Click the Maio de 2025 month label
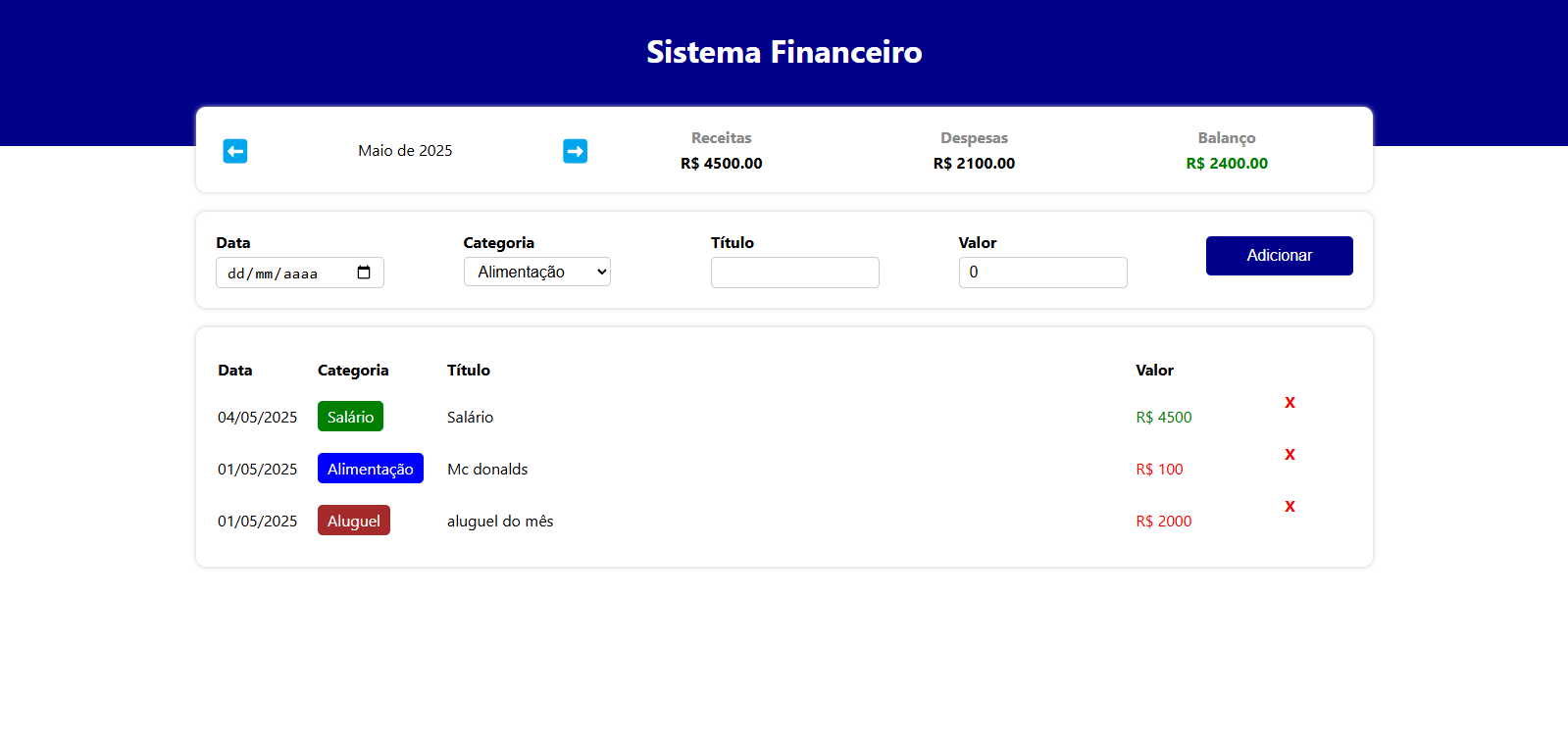1568x747 pixels. tap(405, 151)
